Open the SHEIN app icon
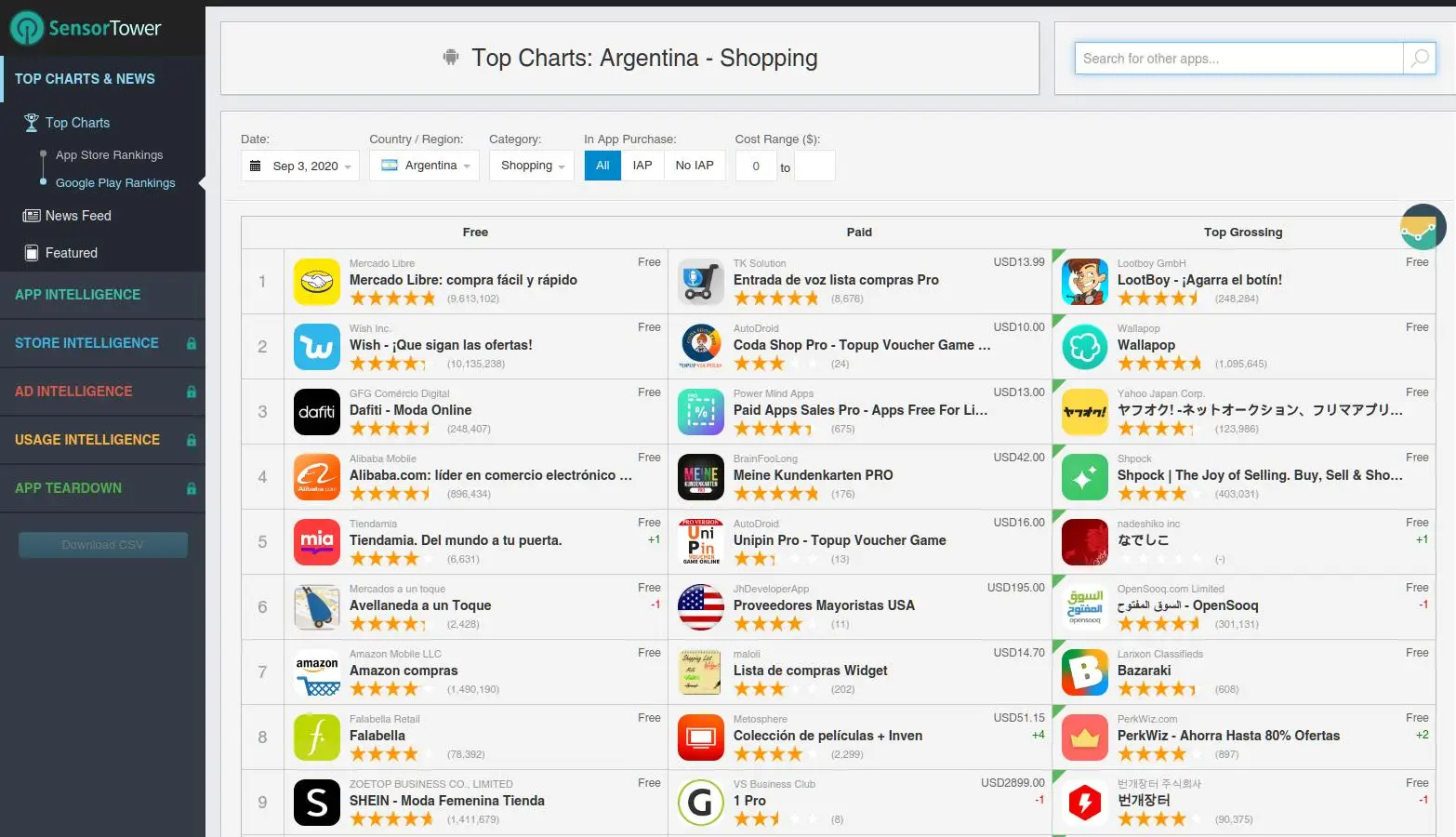 pyautogui.click(x=317, y=803)
